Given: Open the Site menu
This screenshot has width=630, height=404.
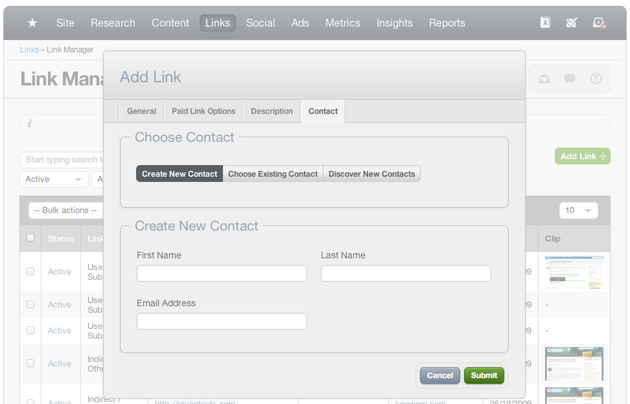Looking at the screenshot, I should (x=65, y=23).
